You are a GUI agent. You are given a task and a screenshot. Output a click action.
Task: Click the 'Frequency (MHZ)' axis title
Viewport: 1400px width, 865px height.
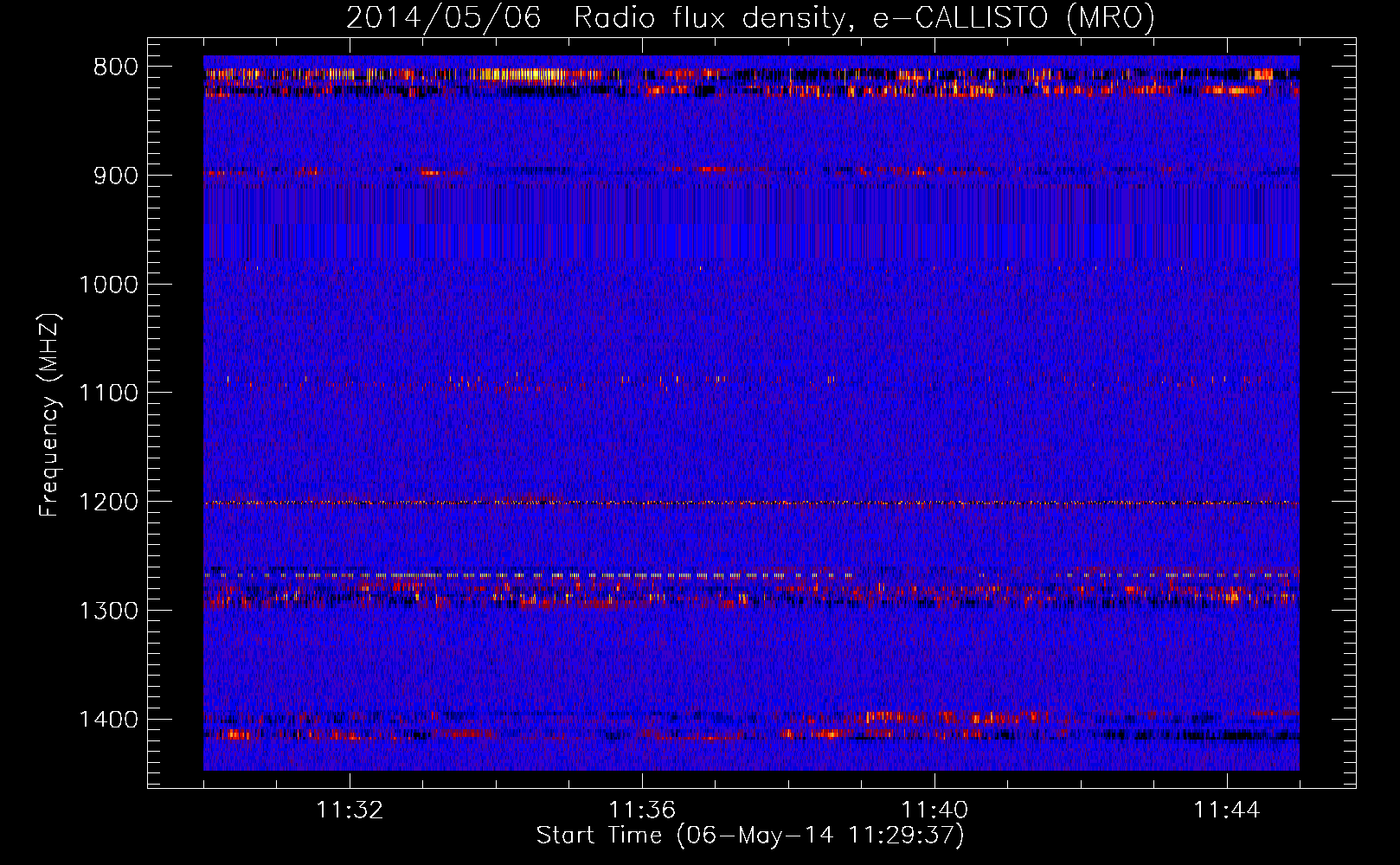click(50, 415)
